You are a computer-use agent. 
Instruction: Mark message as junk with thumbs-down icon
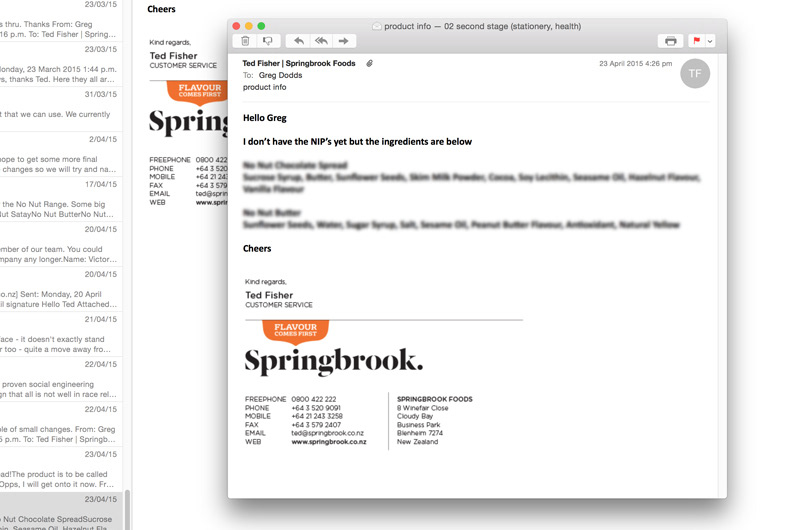[x=267, y=41]
